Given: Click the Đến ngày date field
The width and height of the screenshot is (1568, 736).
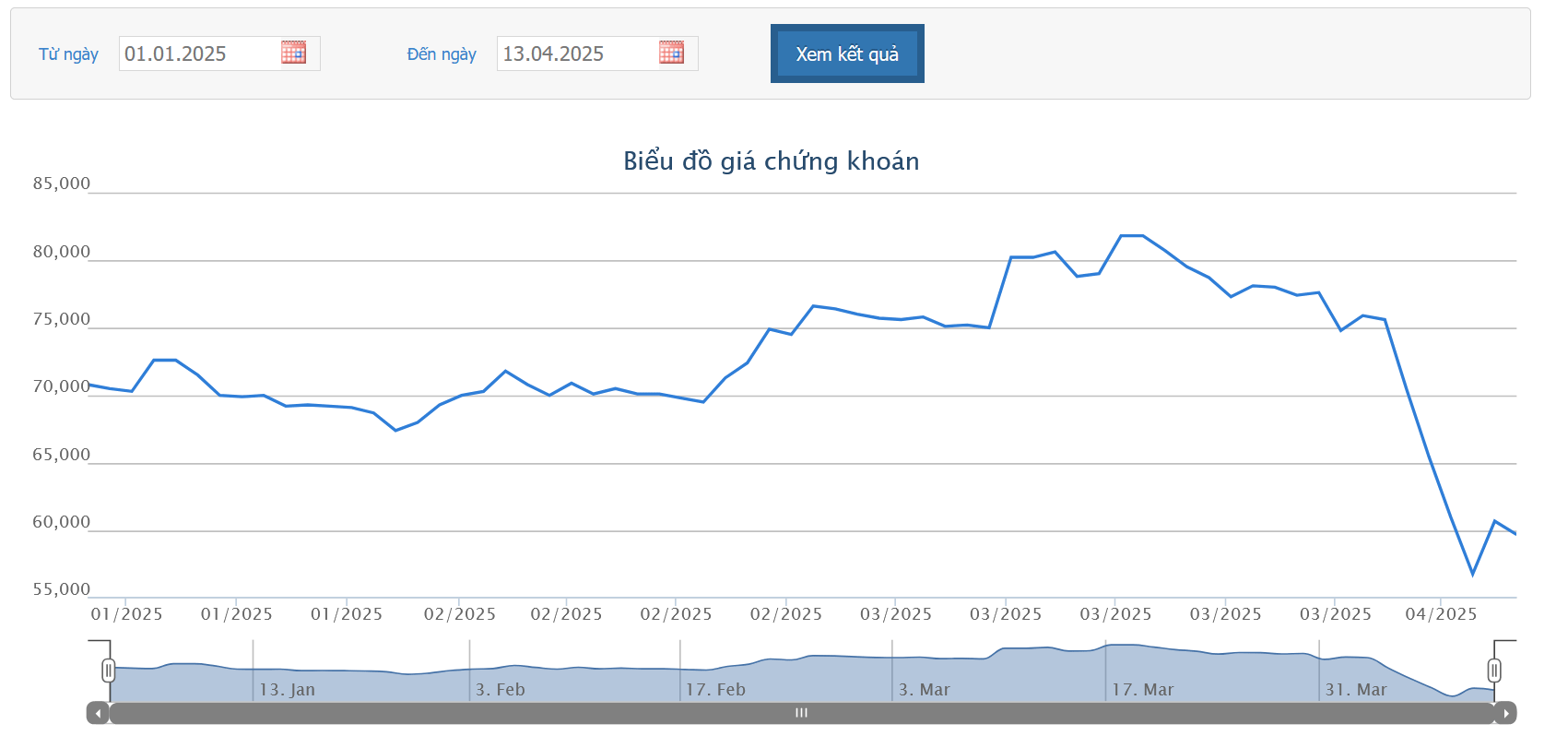Looking at the screenshot, I should coord(597,53).
